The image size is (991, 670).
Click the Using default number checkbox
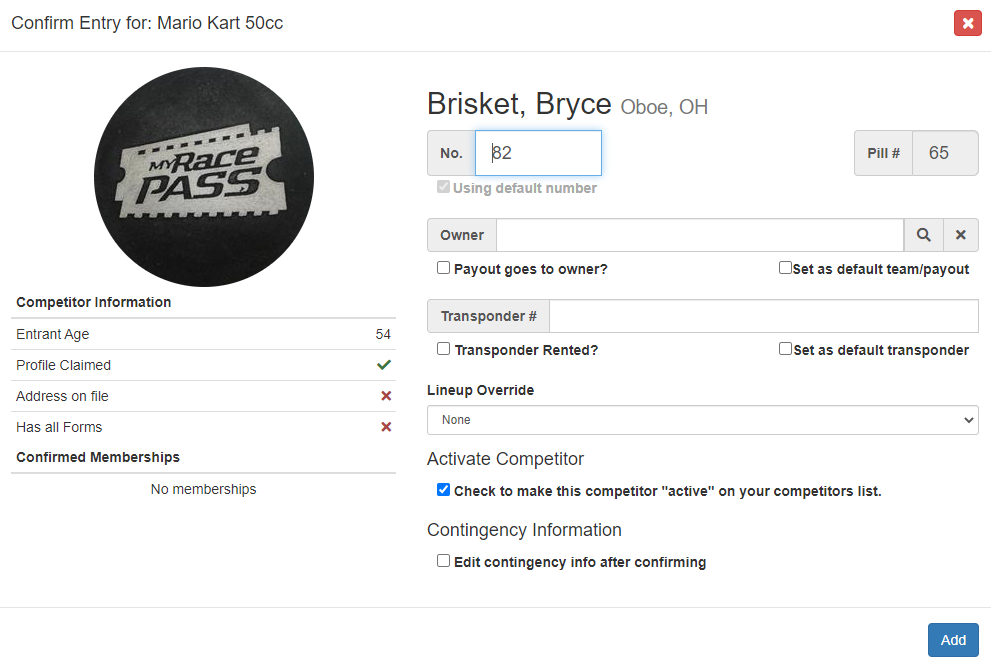point(443,187)
